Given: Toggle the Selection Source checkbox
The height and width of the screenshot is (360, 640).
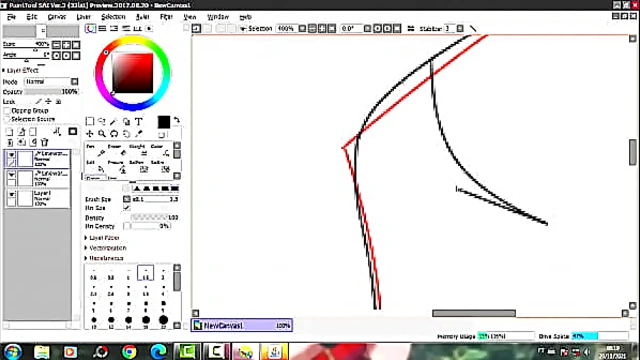Looking at the screenshot, I should click(7, 119).
